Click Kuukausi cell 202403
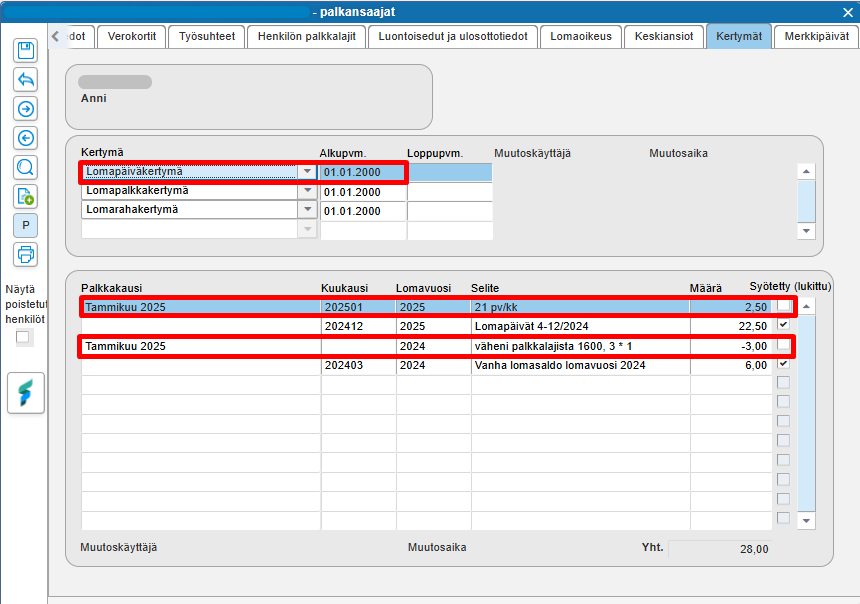The height and width of the screenshot is (604, 860). (x=358, y=365)
